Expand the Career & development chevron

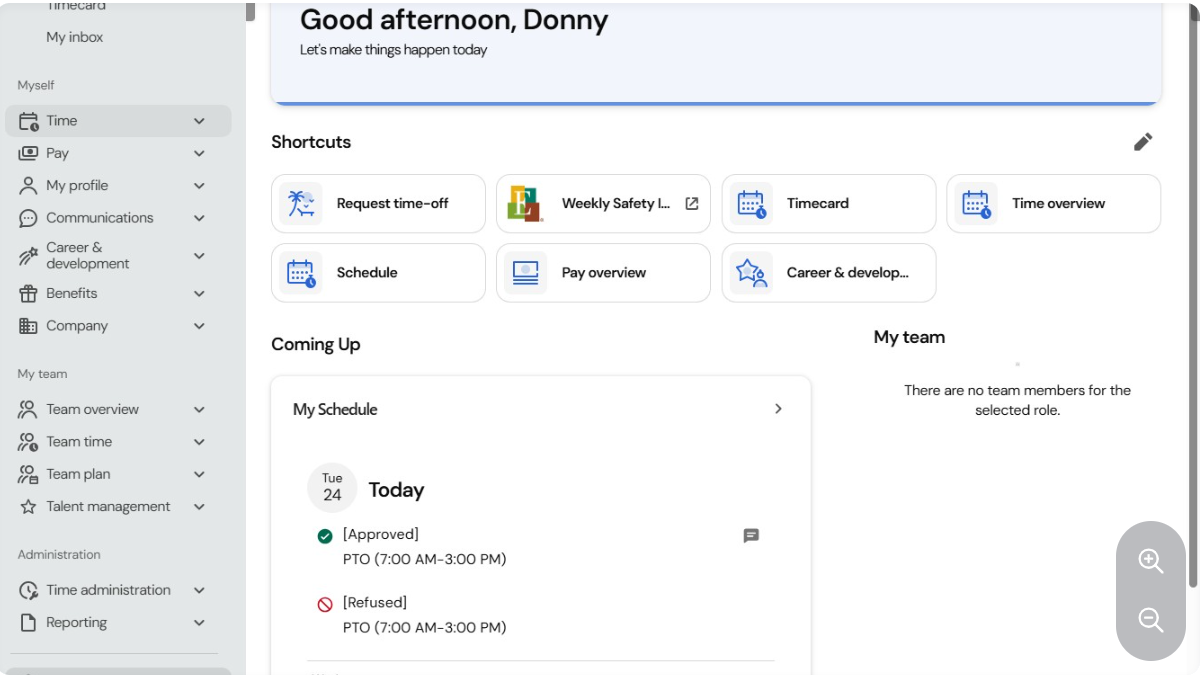(x=199, y=256)
